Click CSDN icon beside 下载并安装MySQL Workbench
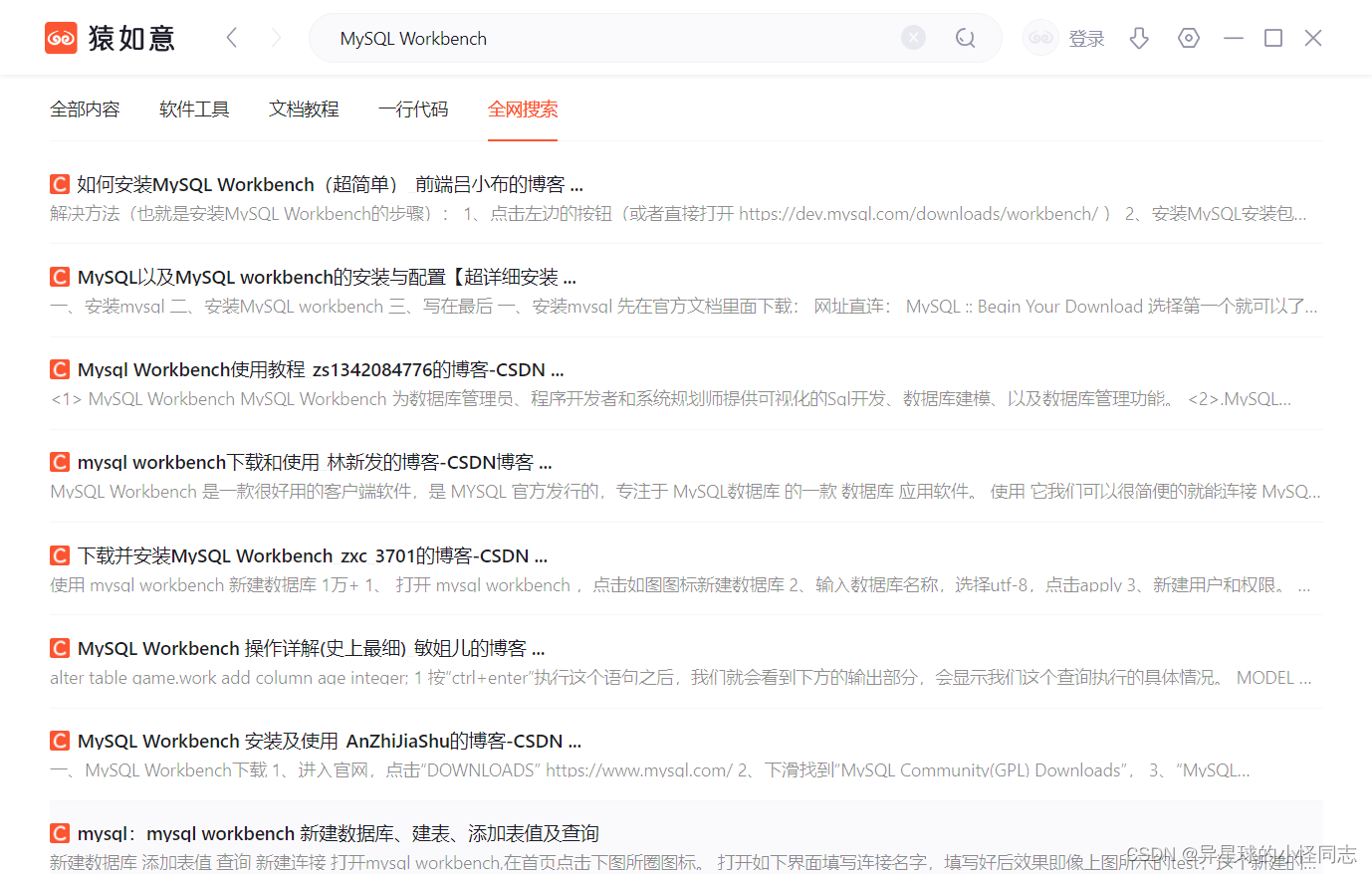 [x=60, y=555]
